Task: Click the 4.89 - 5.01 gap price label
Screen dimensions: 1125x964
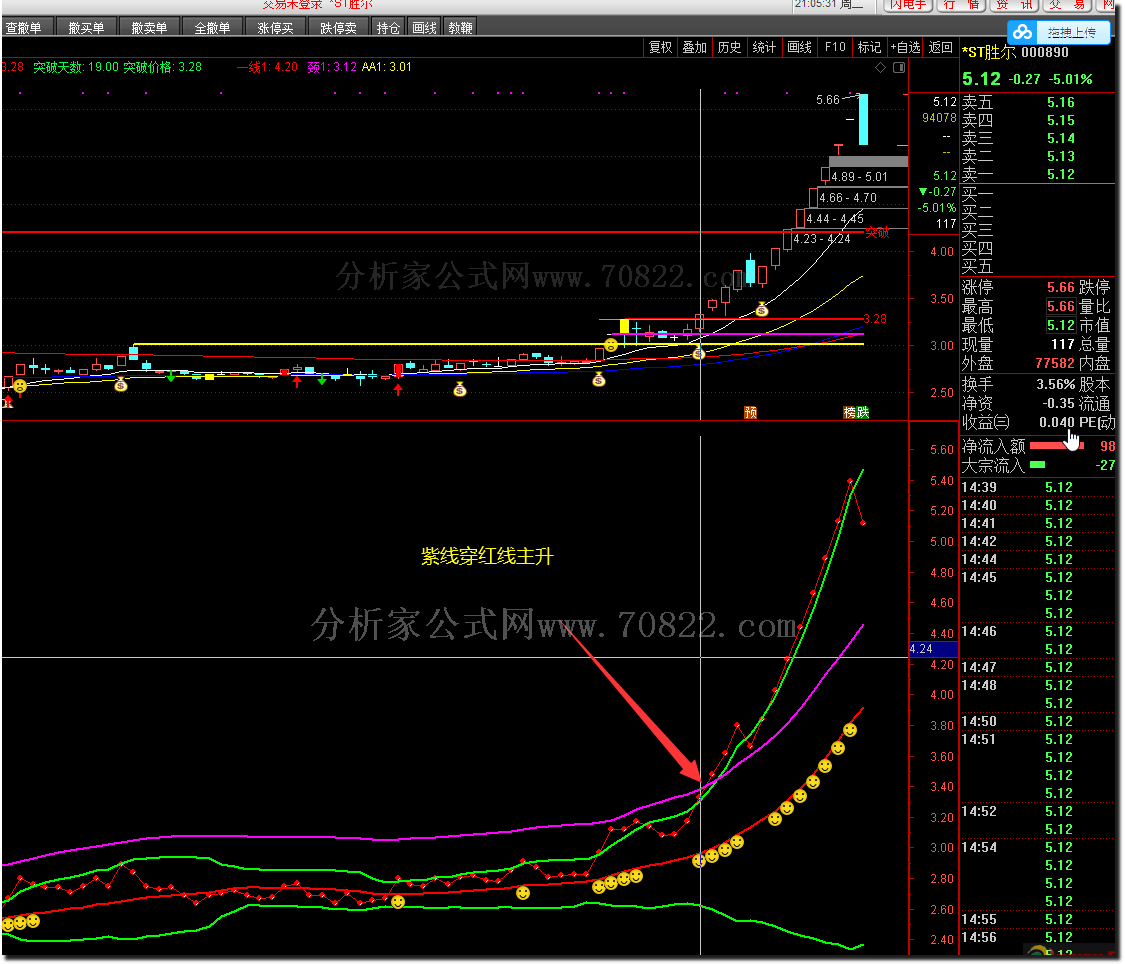Action: tap(860, 177)
